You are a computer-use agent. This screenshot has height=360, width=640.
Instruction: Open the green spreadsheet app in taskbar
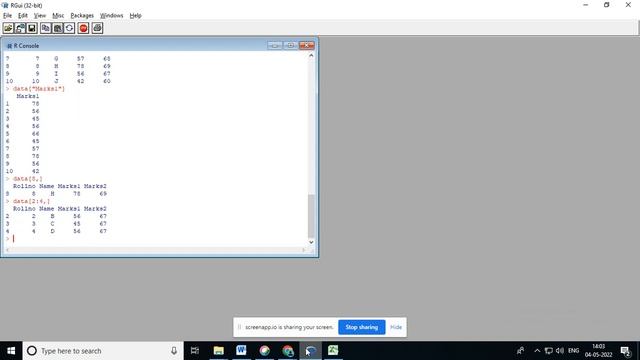[x=333, y=351]
